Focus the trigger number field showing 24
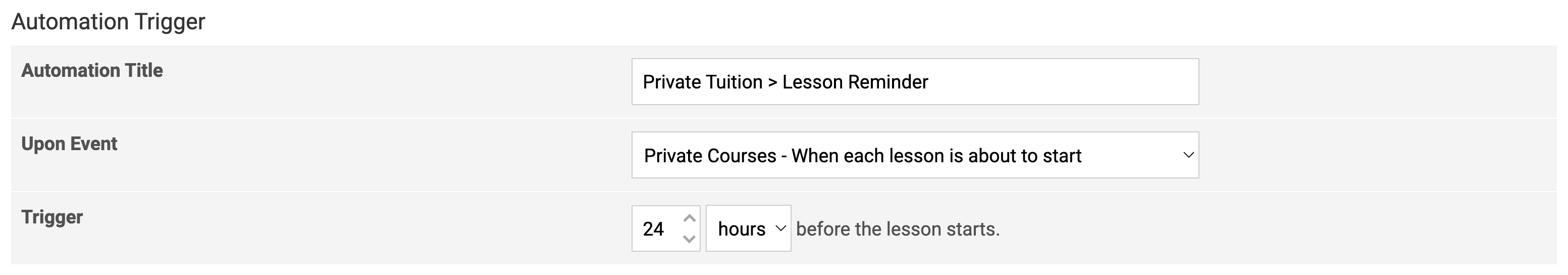Image resolution: width=1568 pixels, height=275 pixels. coord(657,228)
